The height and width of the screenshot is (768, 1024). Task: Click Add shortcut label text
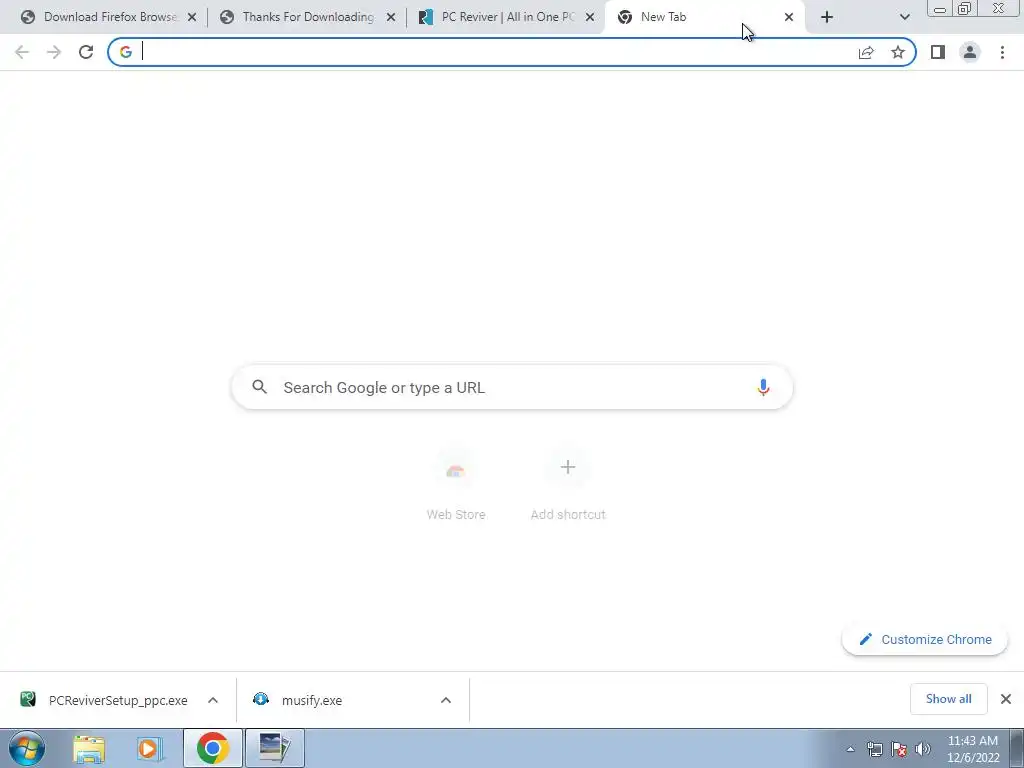click(x=568, y=515)
